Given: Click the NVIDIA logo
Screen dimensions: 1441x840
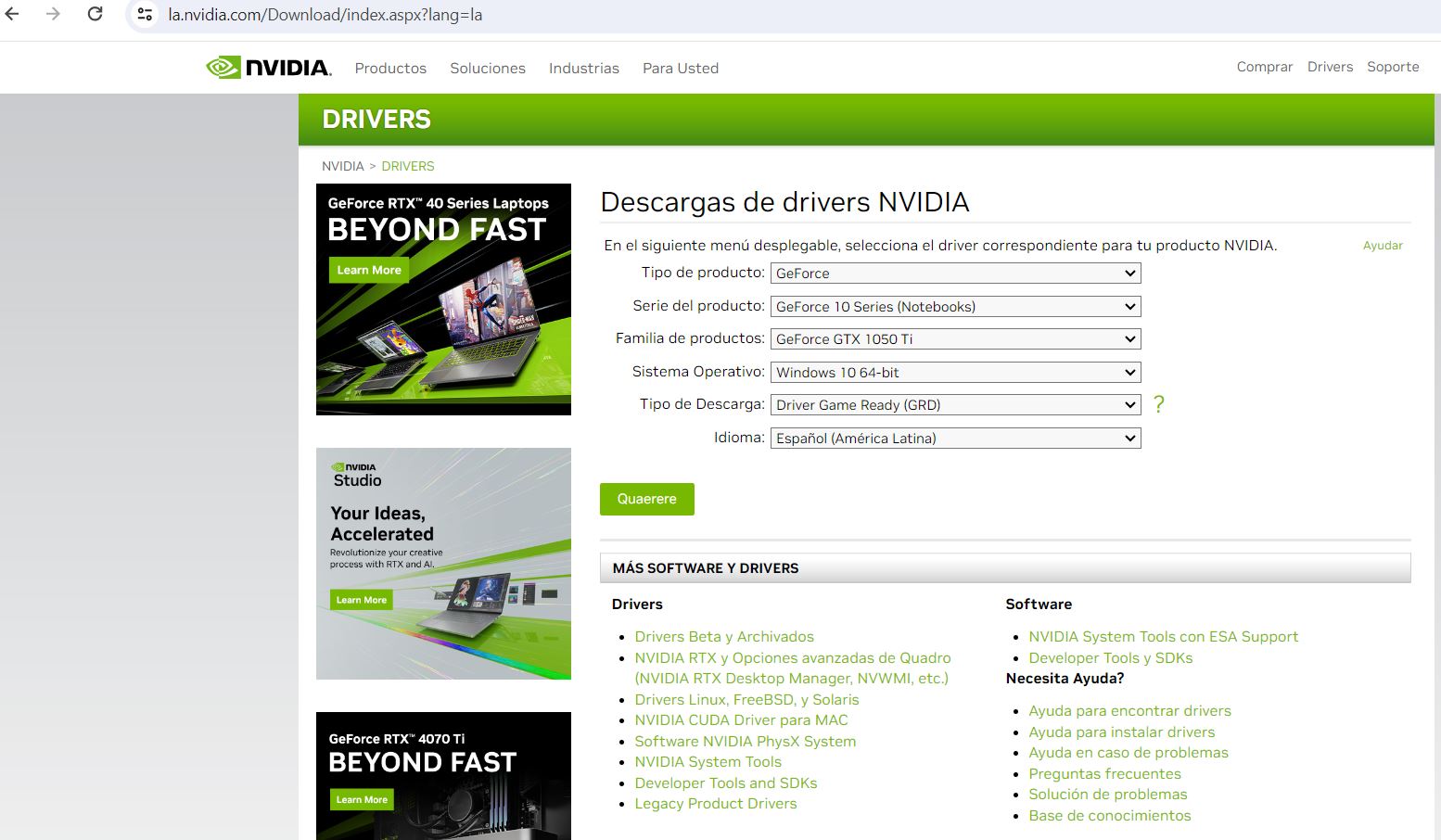Looking at the screenshot, I should click(269, 68).
